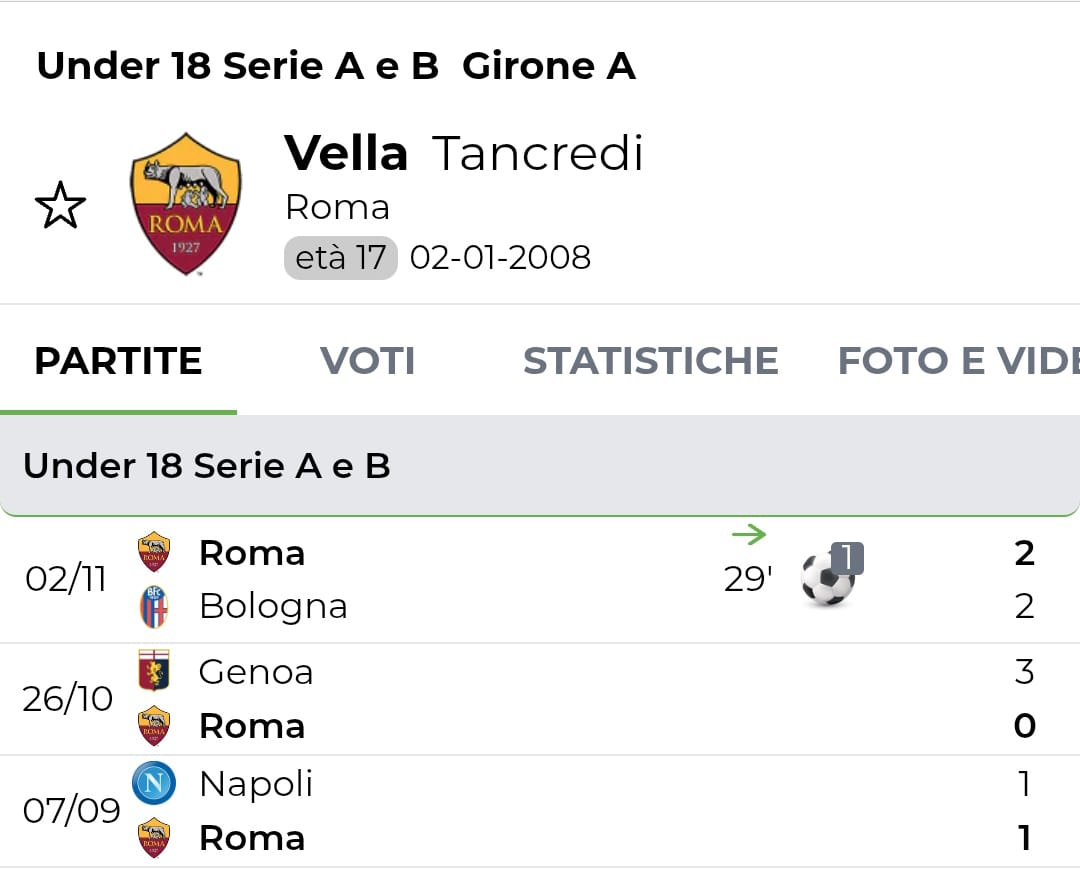Image resolution: width=1080 pixels, height=876 pixels.
Task: Click Roma crest in the 07/09 match
Action: 154,838
